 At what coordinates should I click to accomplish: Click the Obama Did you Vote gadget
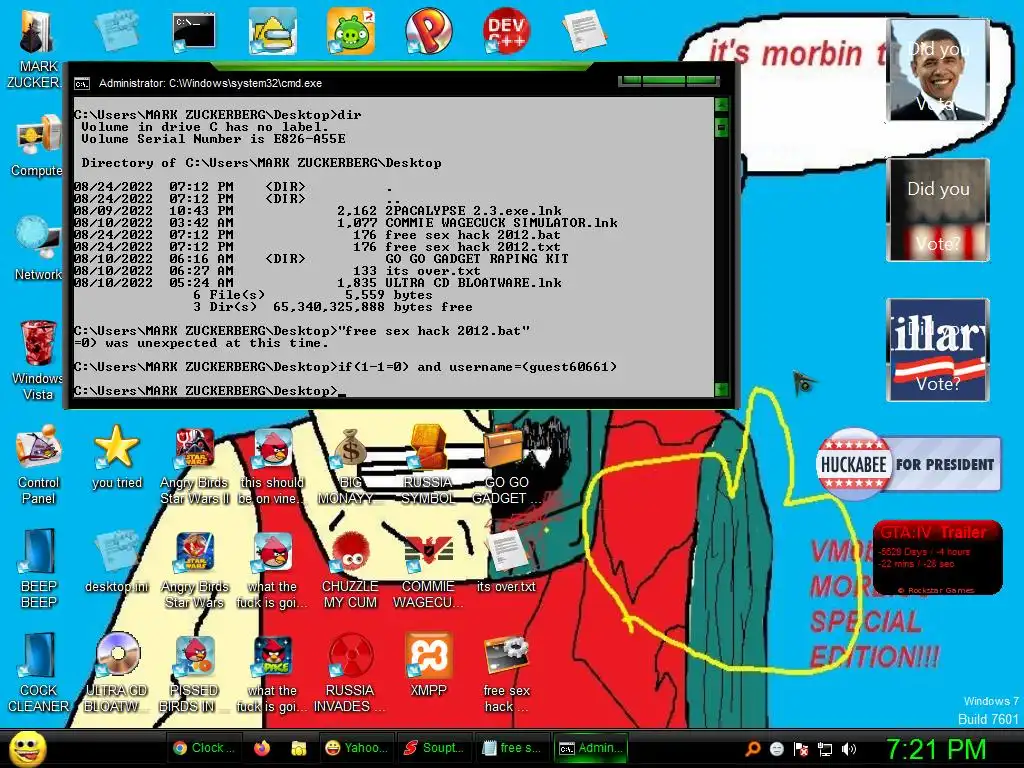click(938, 70)
